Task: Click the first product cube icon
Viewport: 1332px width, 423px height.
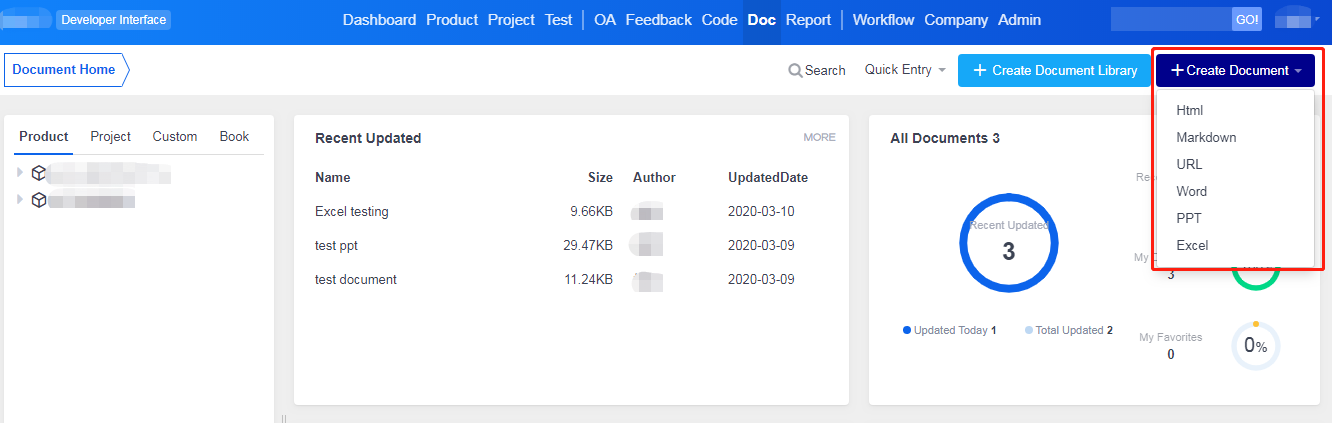Action: pyautogui.click(x=39, y=173)
